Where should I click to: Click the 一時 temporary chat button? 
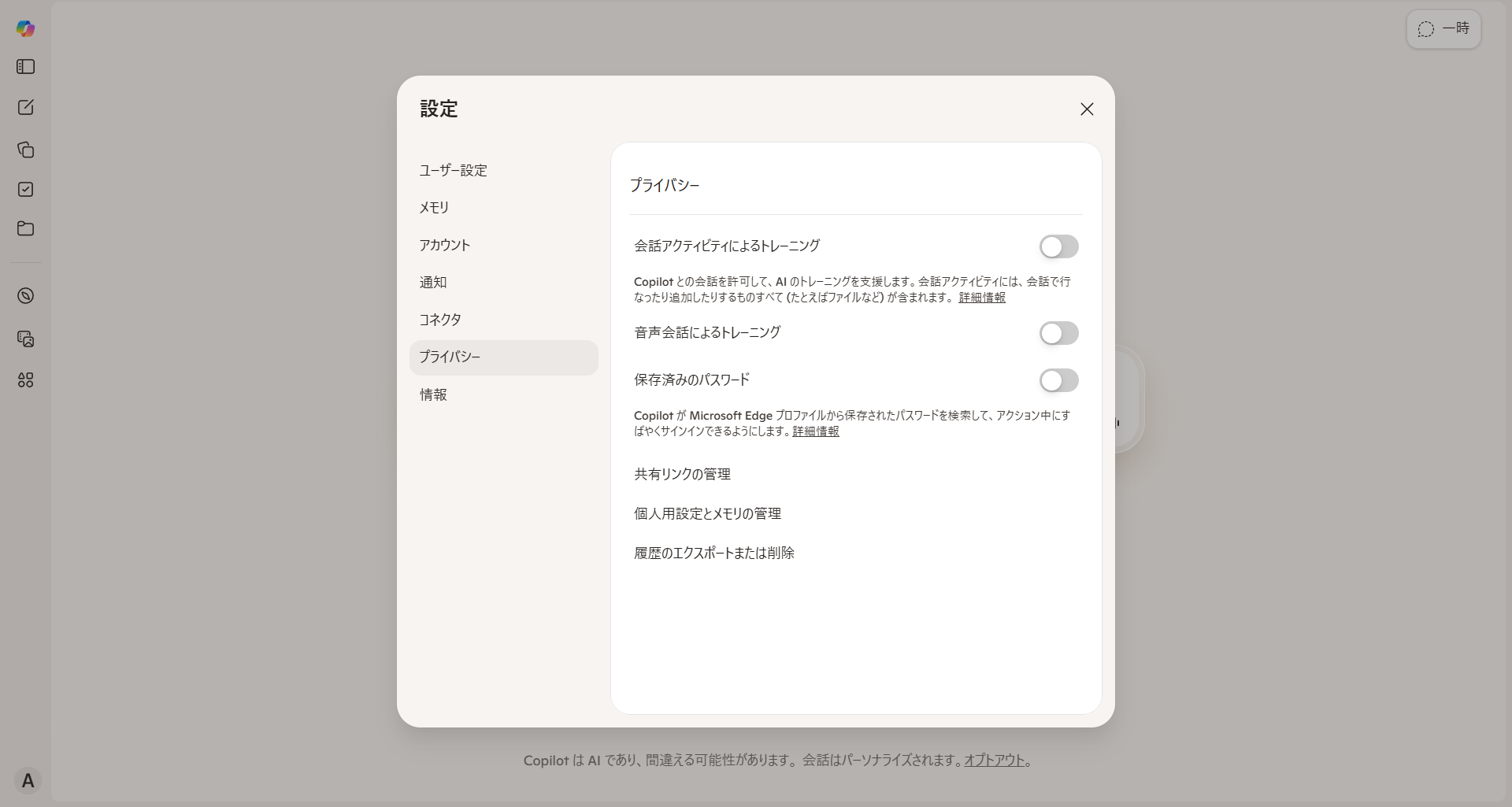(x=1443, y=29)
